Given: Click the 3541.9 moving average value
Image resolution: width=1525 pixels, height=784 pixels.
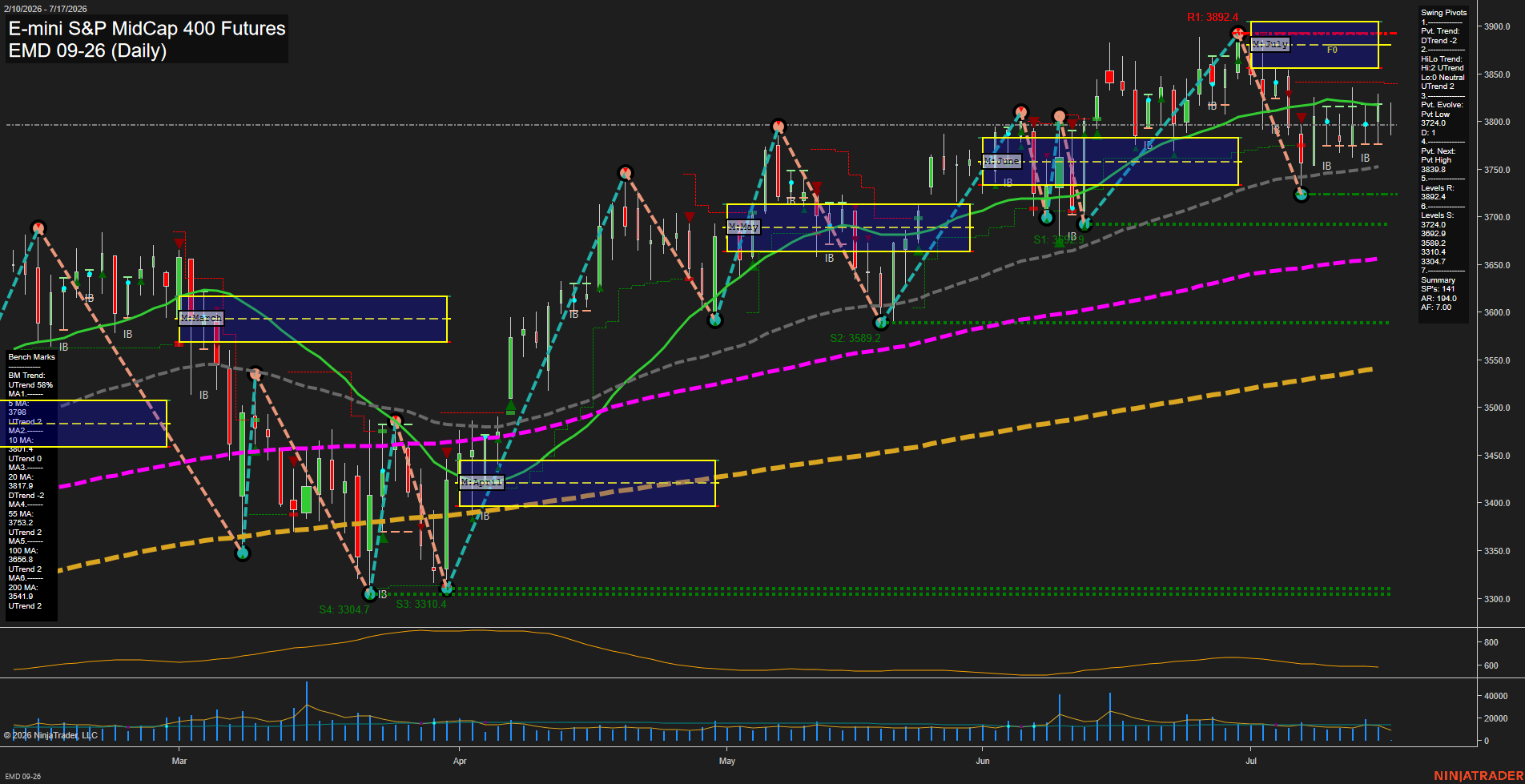Looking at the screenshot, I should tap(21, 597).
